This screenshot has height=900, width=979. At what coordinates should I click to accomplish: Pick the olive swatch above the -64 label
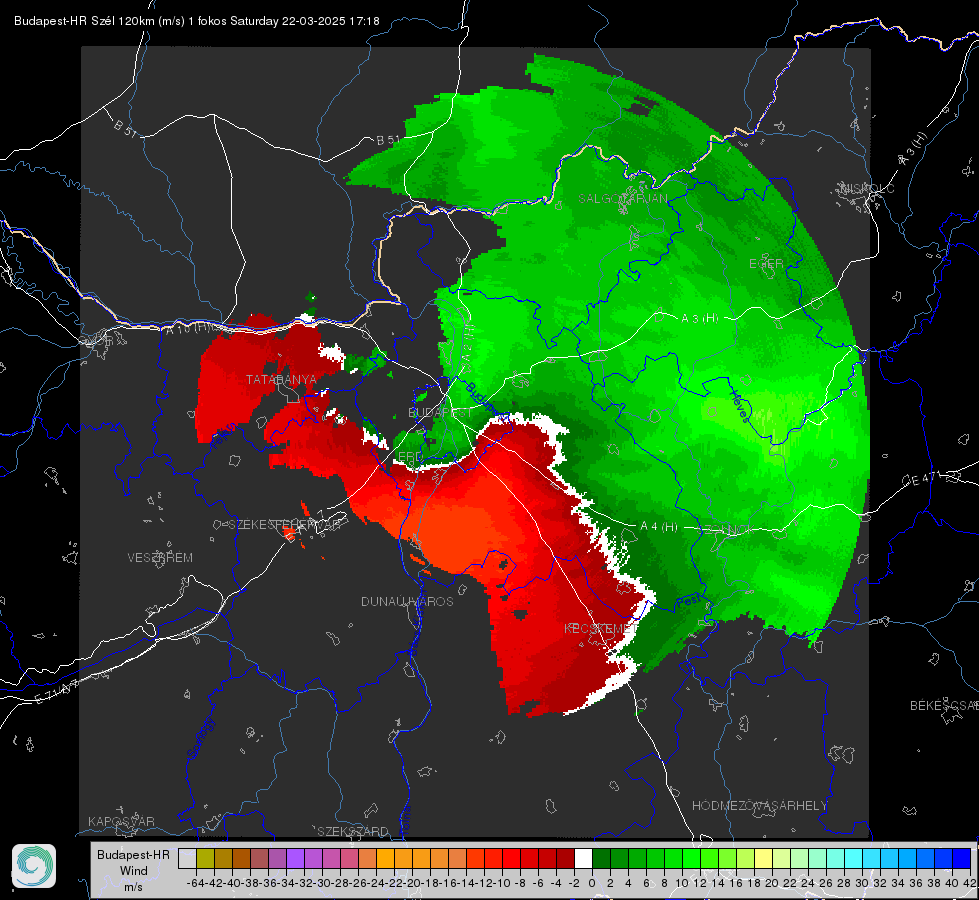[x=205, y=858]
